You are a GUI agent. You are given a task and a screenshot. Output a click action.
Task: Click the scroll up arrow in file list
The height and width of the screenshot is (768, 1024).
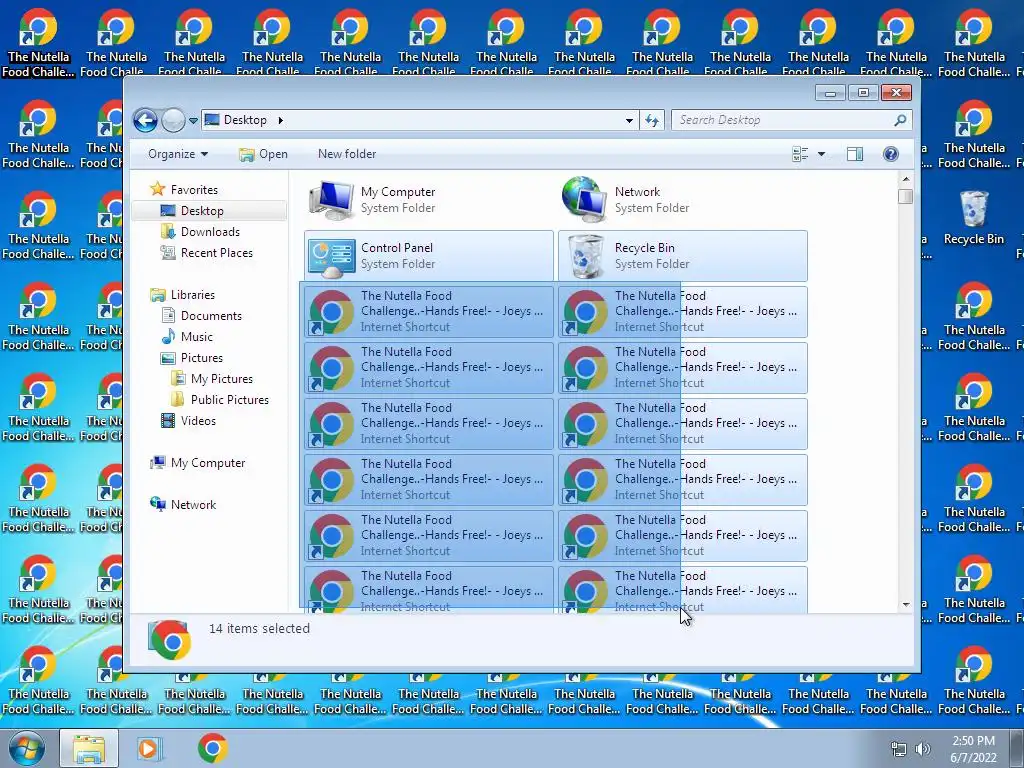point(905,178)
